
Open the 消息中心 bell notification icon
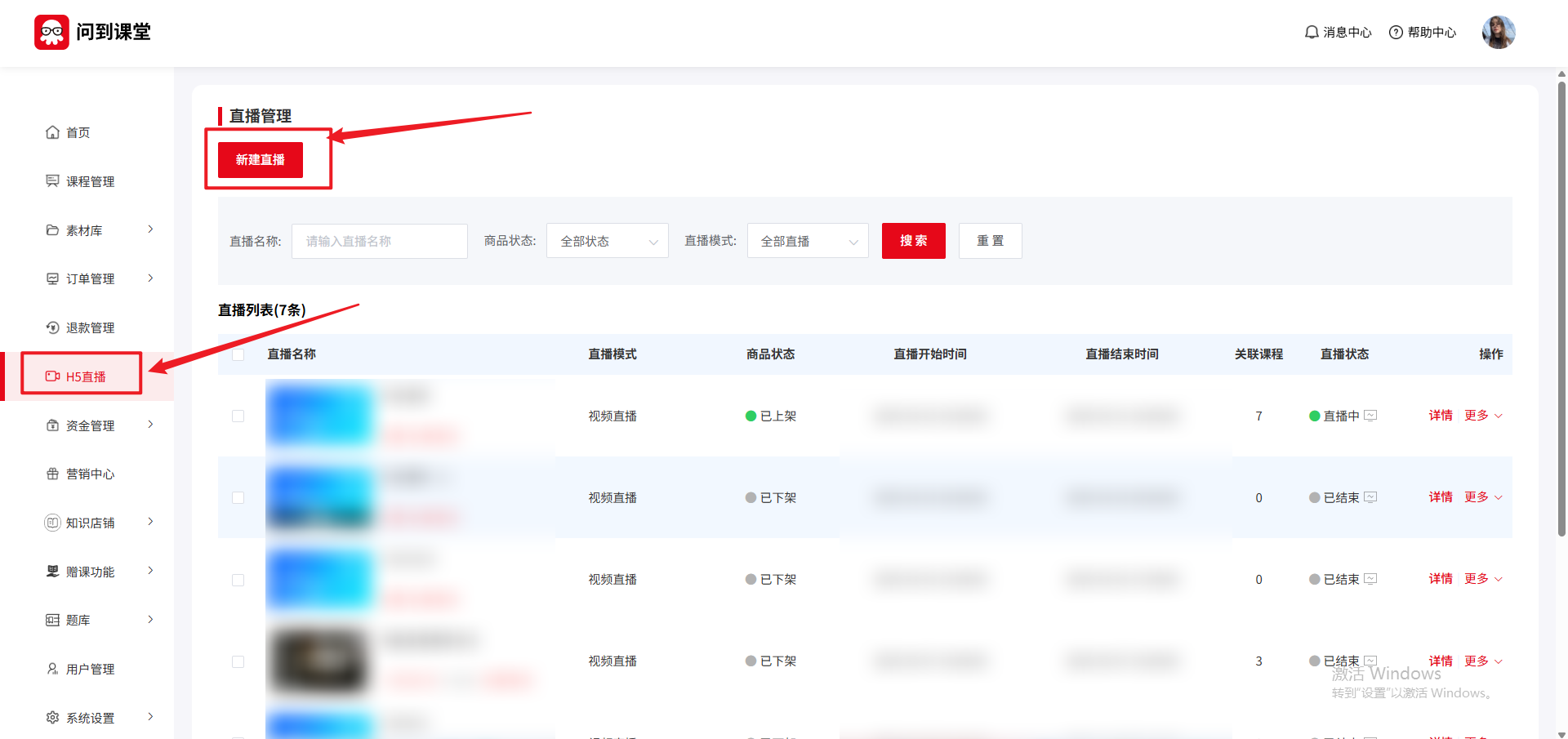pos(1312,33)
